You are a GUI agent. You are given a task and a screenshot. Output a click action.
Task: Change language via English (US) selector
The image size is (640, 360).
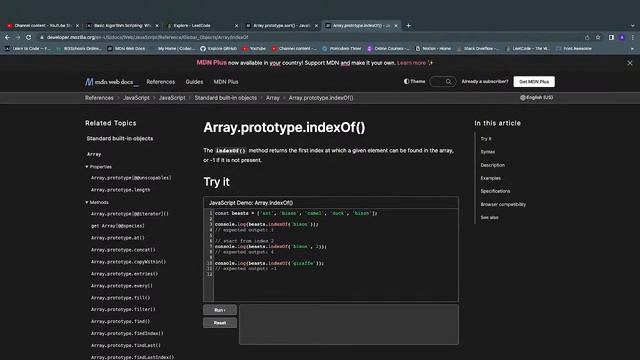pyautogui.click(x=536, y=98)
